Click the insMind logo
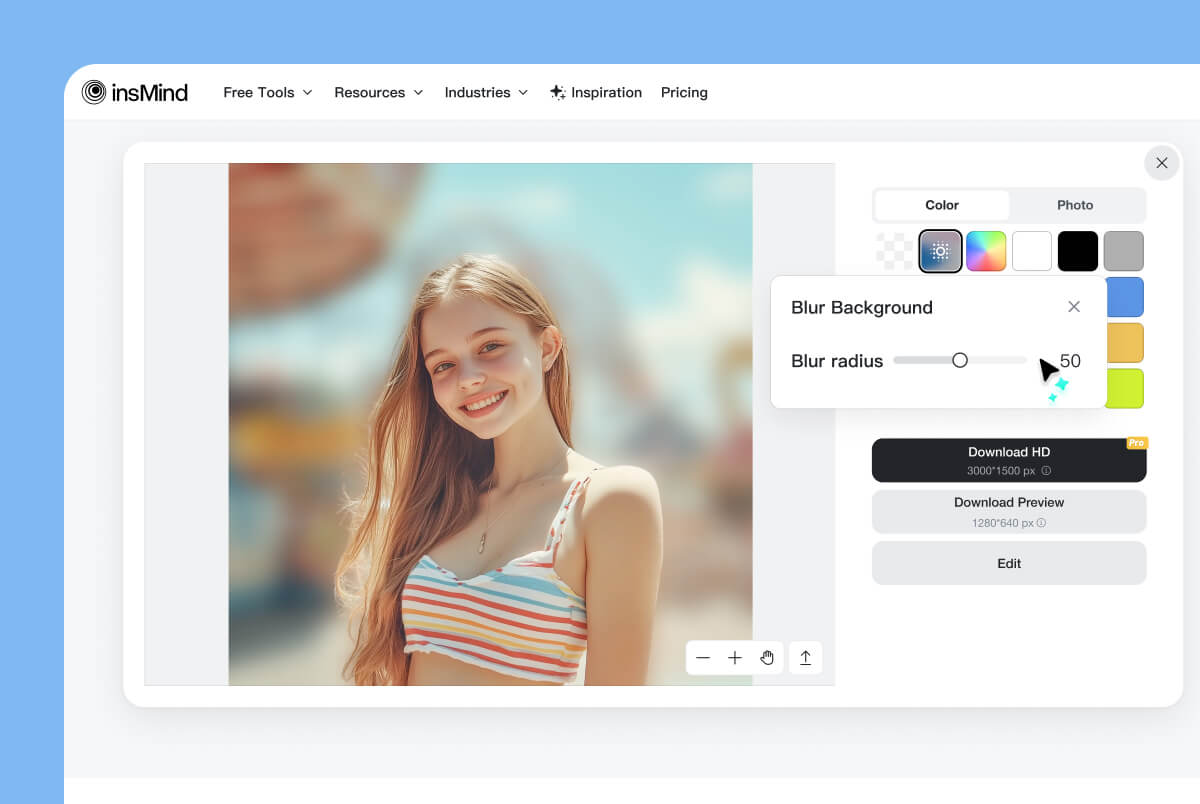This screenshot has width=1200, height=804. 135,92
